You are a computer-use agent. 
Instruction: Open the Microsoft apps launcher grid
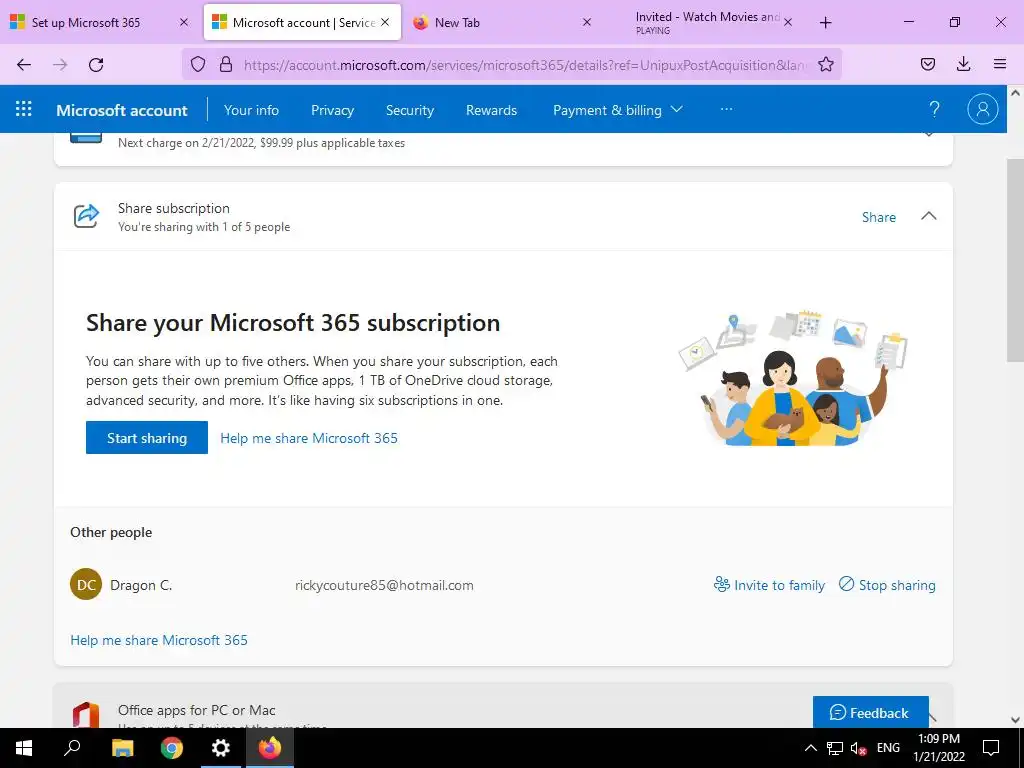point(24,109)
